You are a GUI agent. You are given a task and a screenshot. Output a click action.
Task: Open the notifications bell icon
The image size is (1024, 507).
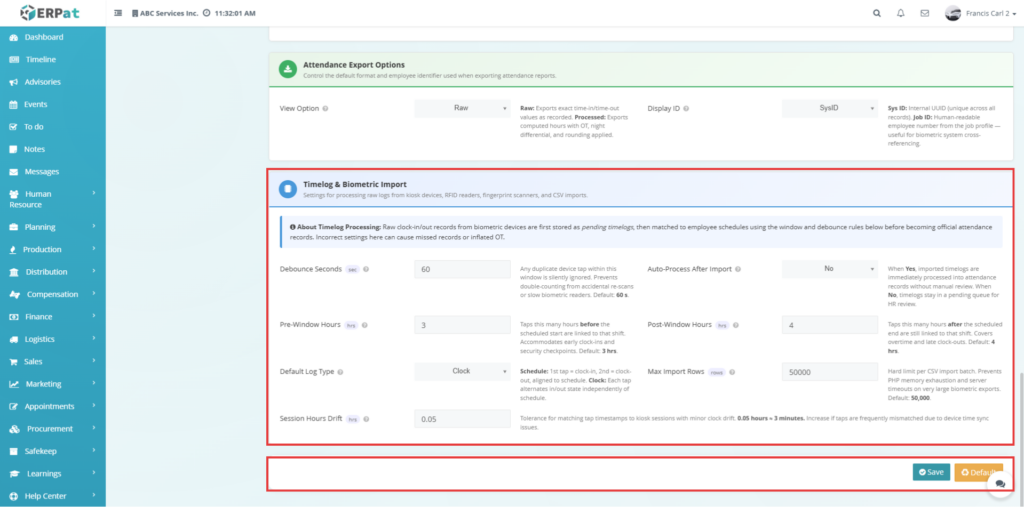click(x=901, y=14)
